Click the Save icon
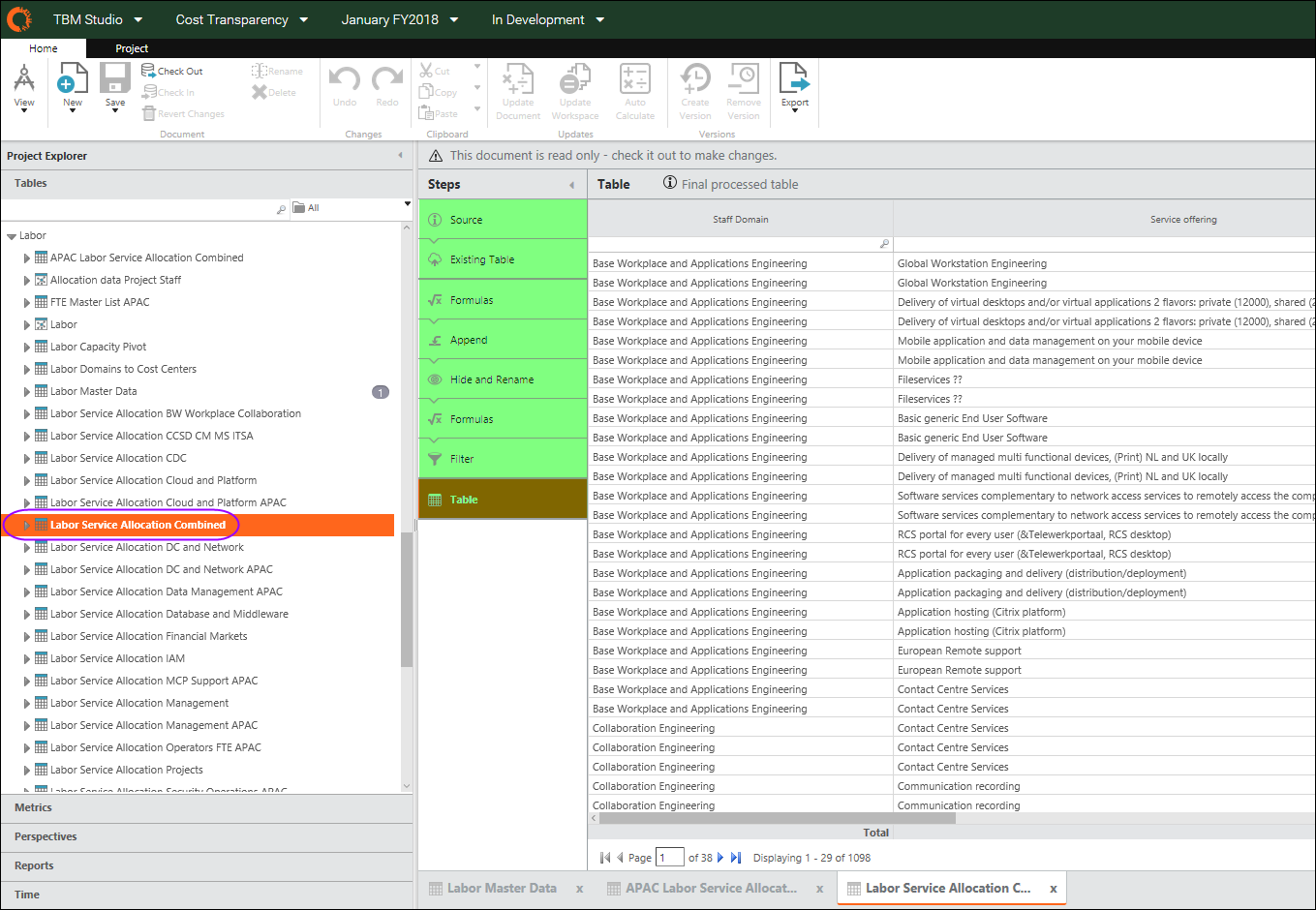Screen dimensions: 1316x910 coord(115,79)
